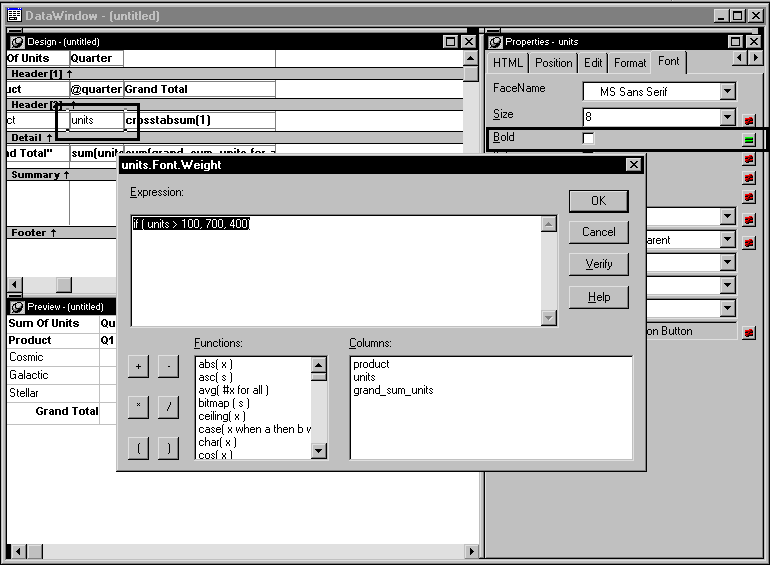Open the dropdown showing 'arent'
This screenshot has height=565, width=770.
(x=728, y=240)
